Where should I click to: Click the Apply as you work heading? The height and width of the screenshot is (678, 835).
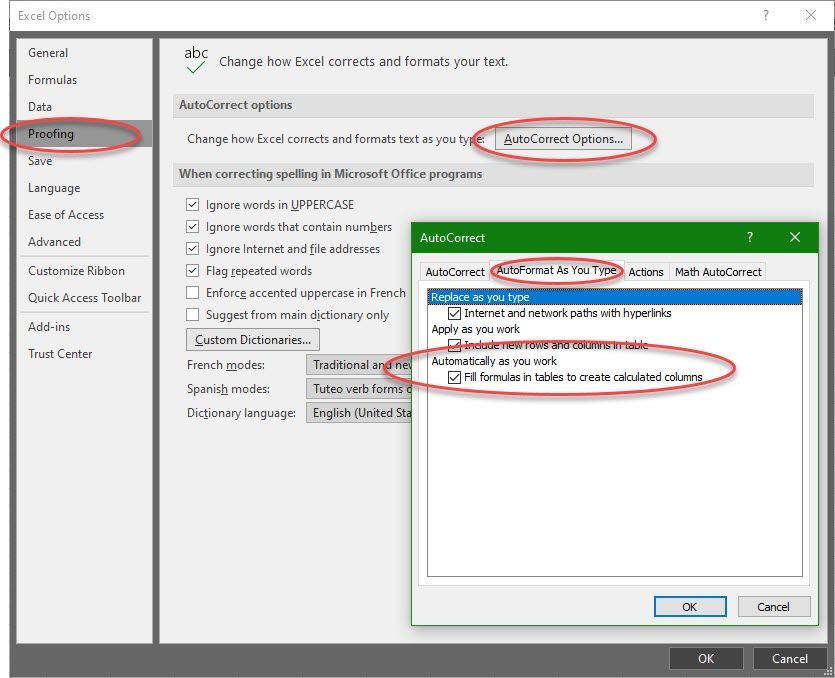point(476,329)
